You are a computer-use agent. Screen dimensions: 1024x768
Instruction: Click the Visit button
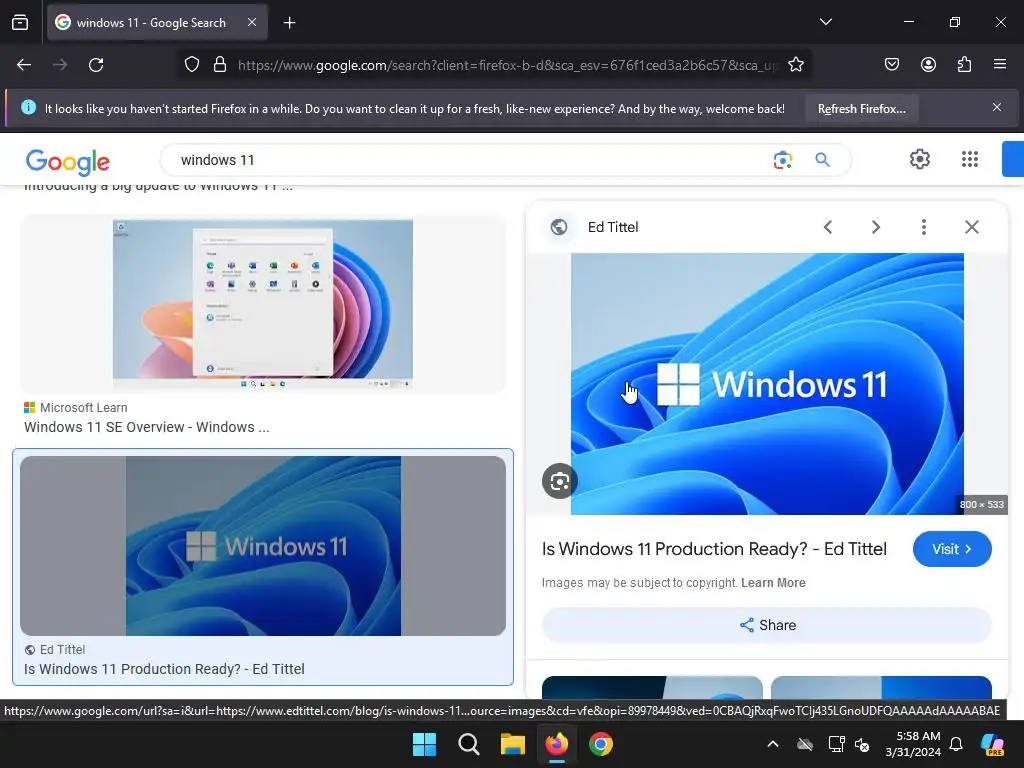952,549
